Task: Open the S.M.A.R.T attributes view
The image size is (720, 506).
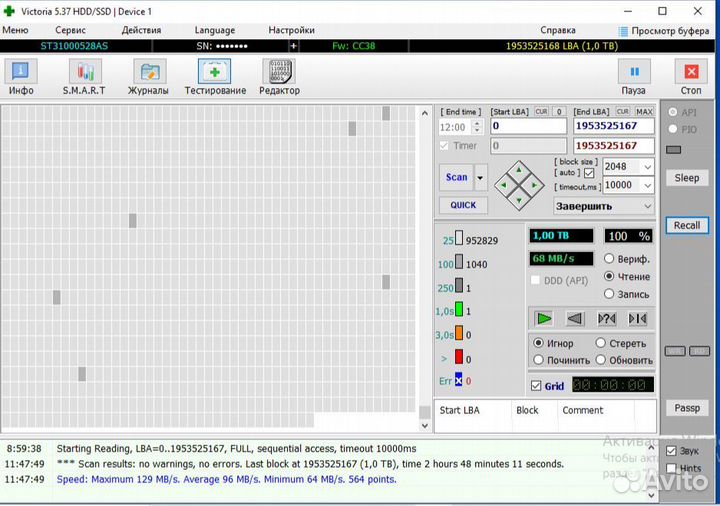Action: [x=84, y=77]
